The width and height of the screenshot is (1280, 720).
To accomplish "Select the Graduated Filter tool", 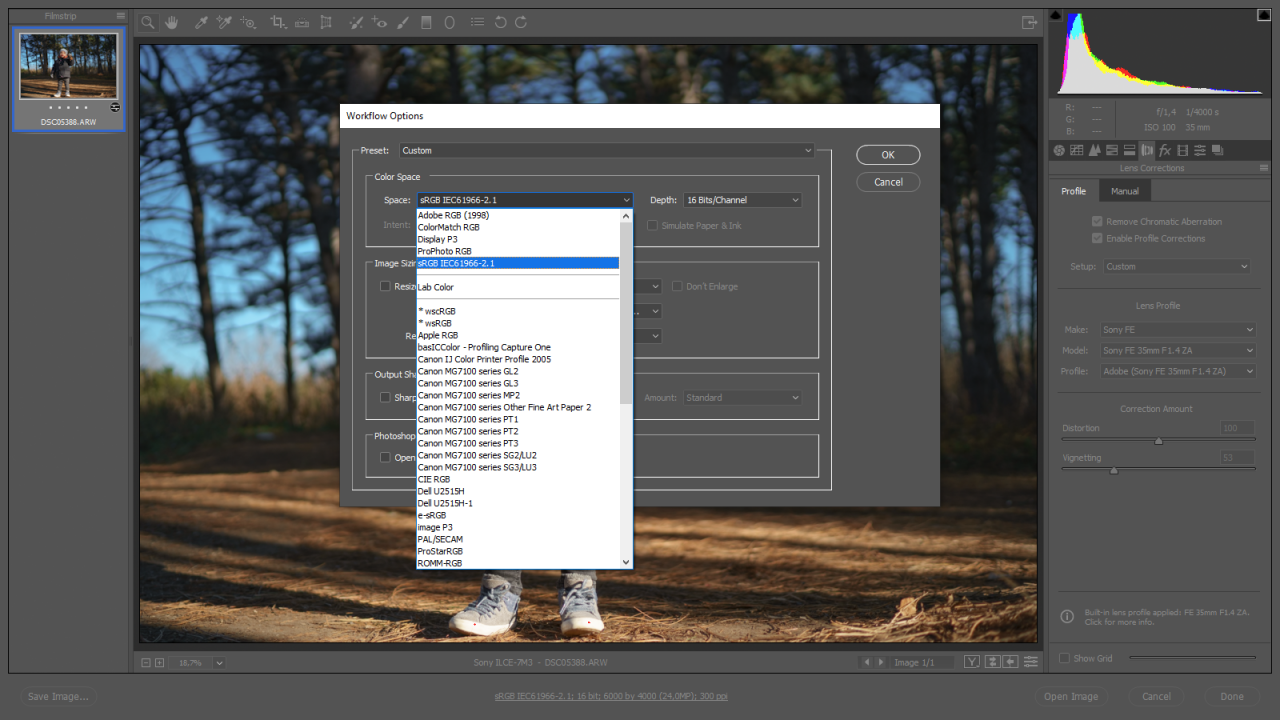I will click(426, 22).
